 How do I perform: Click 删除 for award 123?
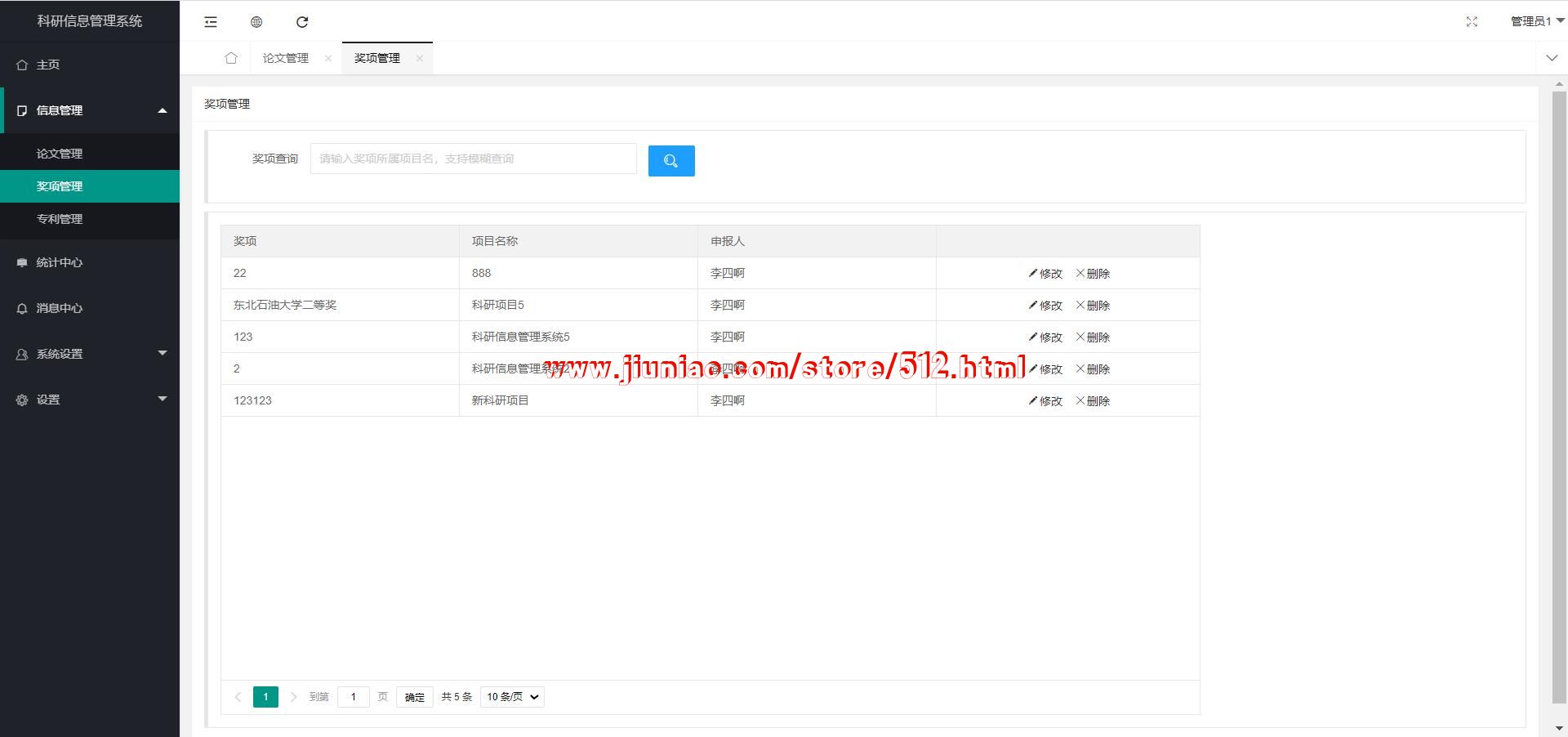1093,337
